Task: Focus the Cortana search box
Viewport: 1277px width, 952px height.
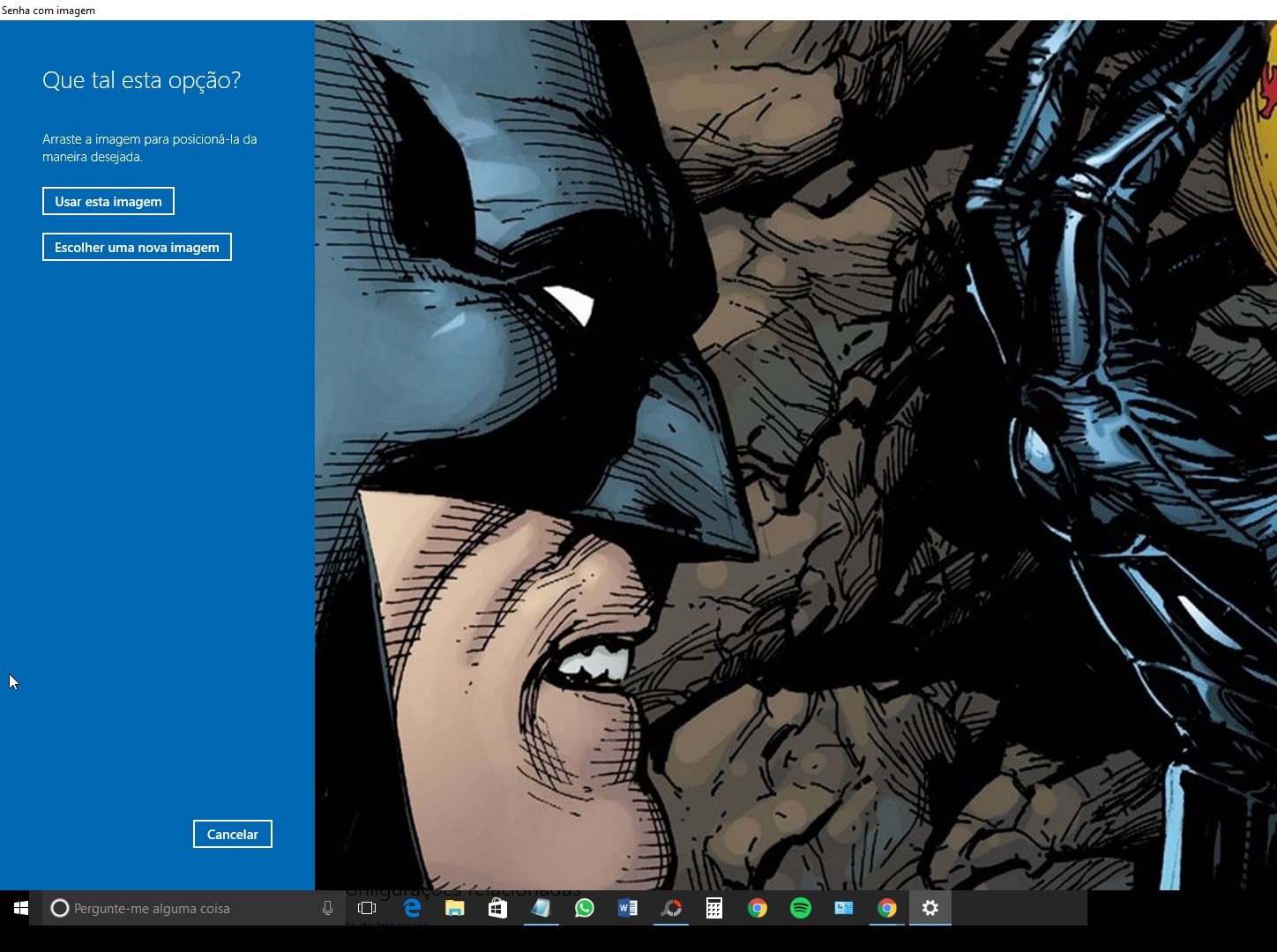Action: point(192,908)
